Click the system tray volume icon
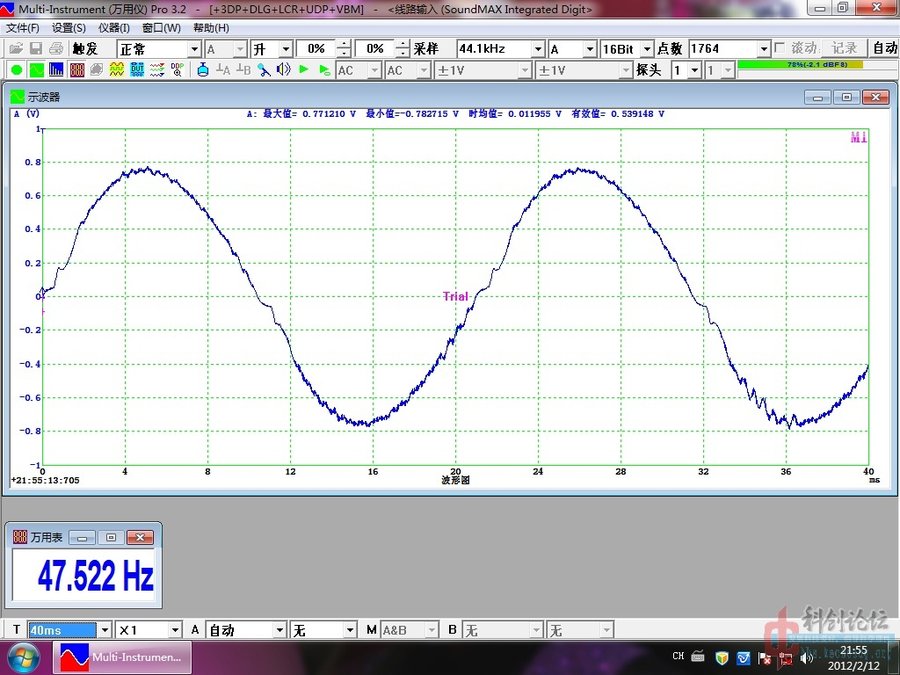This screenshot has width=900, height=675. 806,658
